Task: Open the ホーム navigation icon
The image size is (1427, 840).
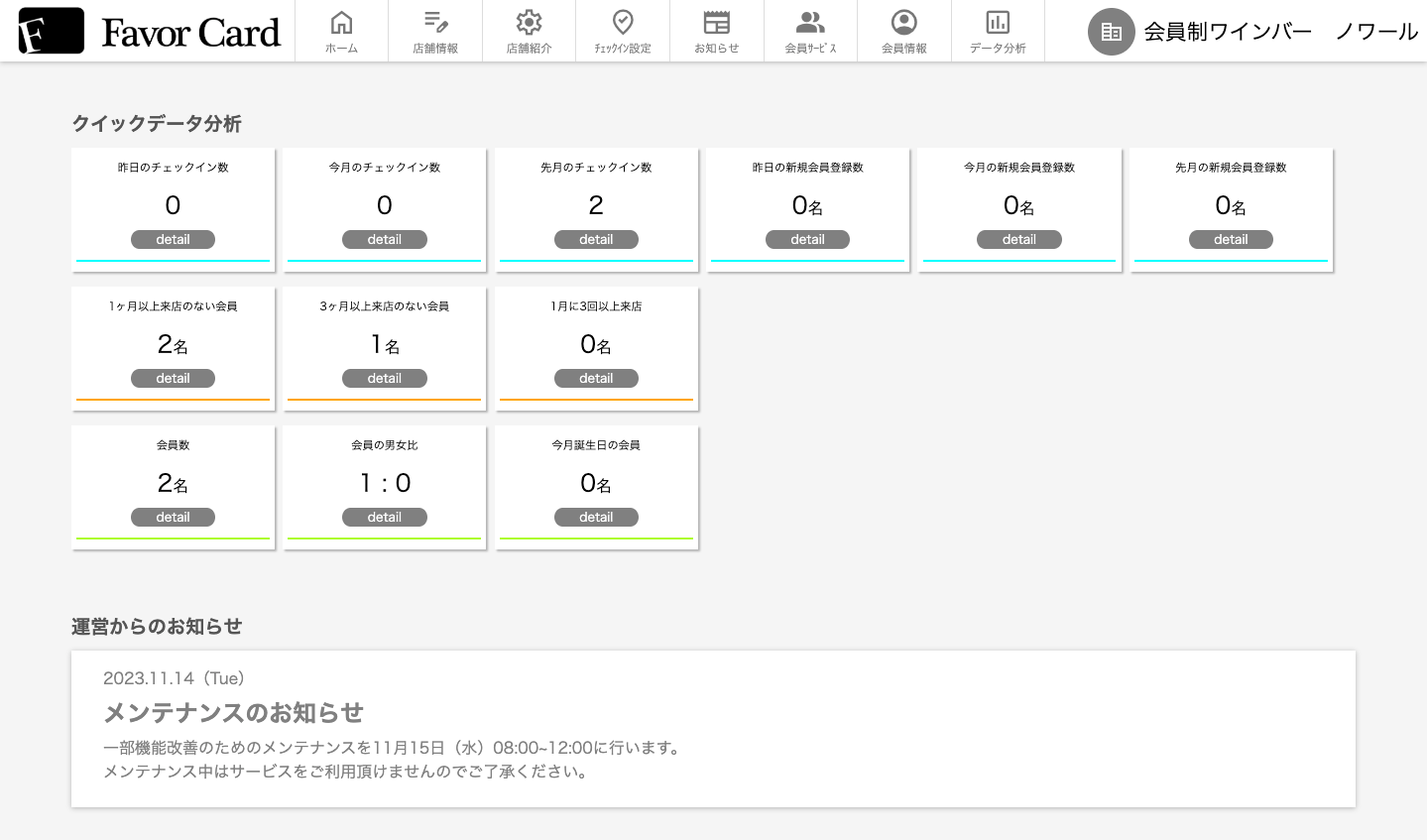Action: coord(341,22)
